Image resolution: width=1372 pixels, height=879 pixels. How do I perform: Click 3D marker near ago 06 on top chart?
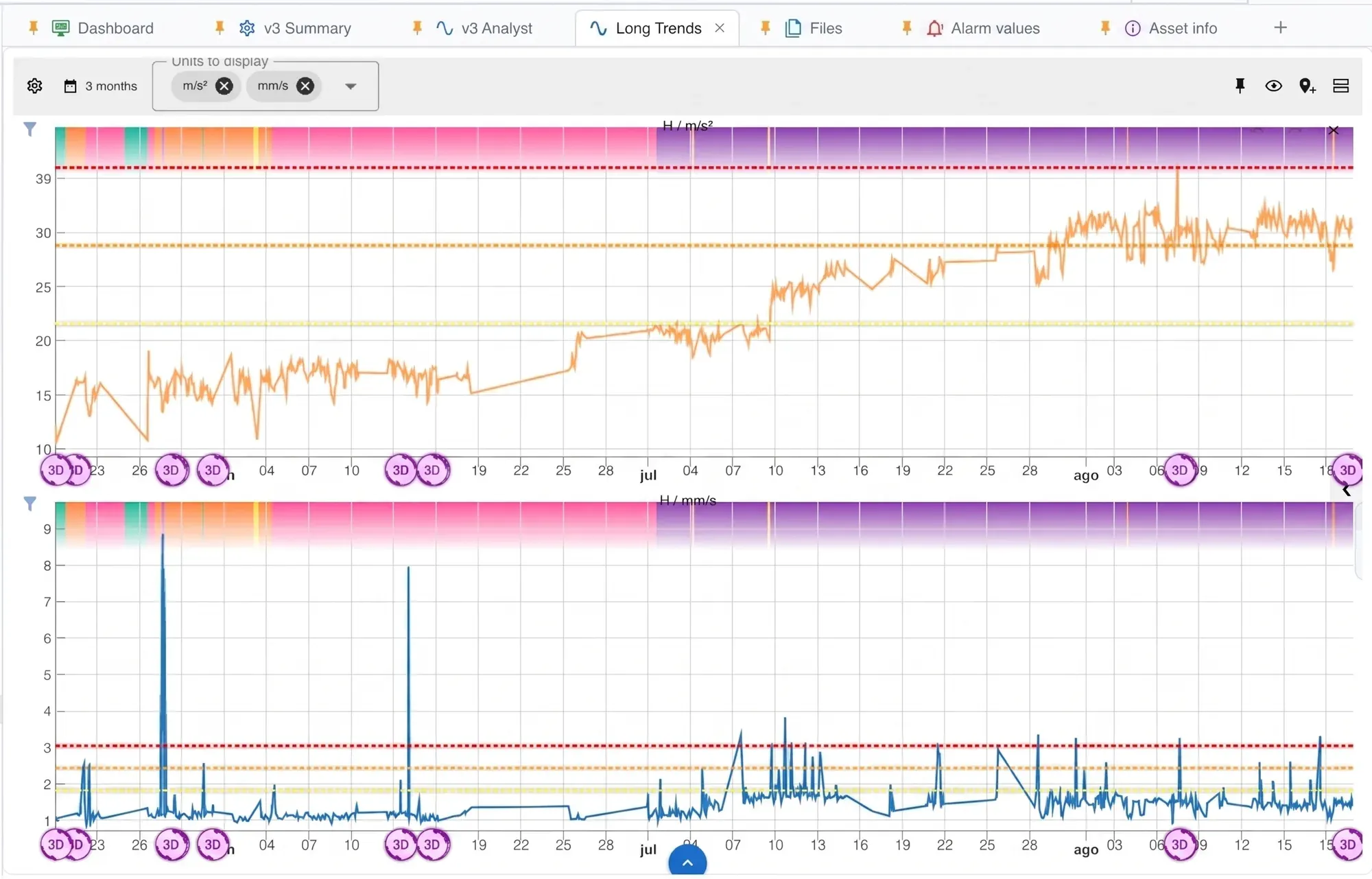(1180, 470)
